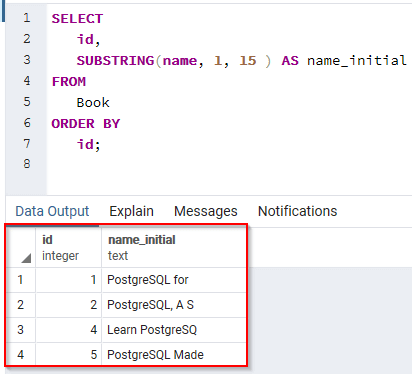
Task: Select the name_initial text column header
Action: click(174, 248)
